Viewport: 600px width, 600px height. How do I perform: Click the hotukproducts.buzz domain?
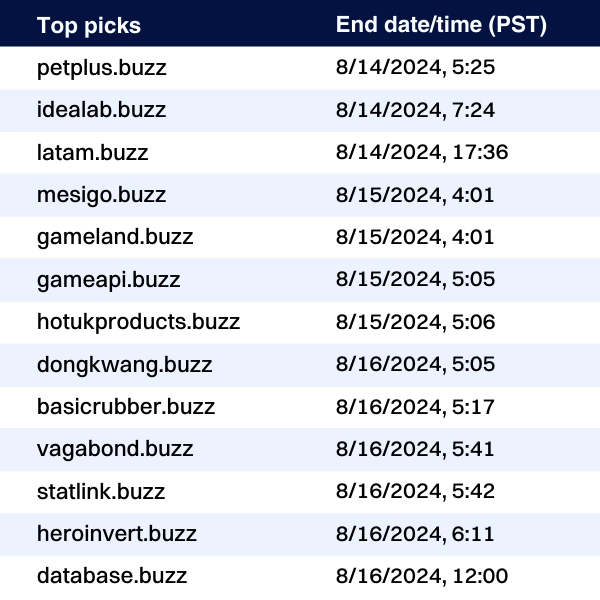point(138,322)
